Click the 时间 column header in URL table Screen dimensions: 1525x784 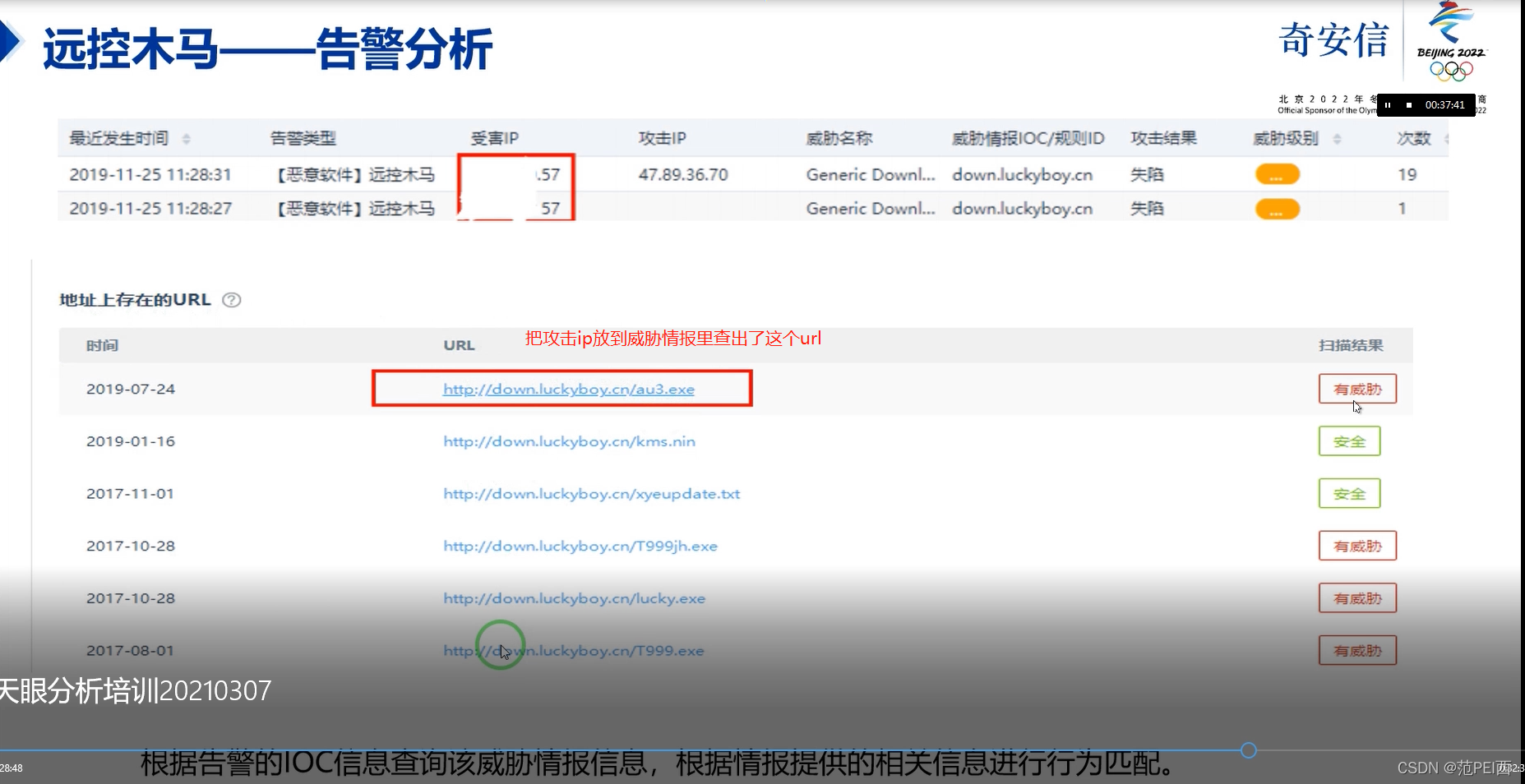[x=102, y=345]
